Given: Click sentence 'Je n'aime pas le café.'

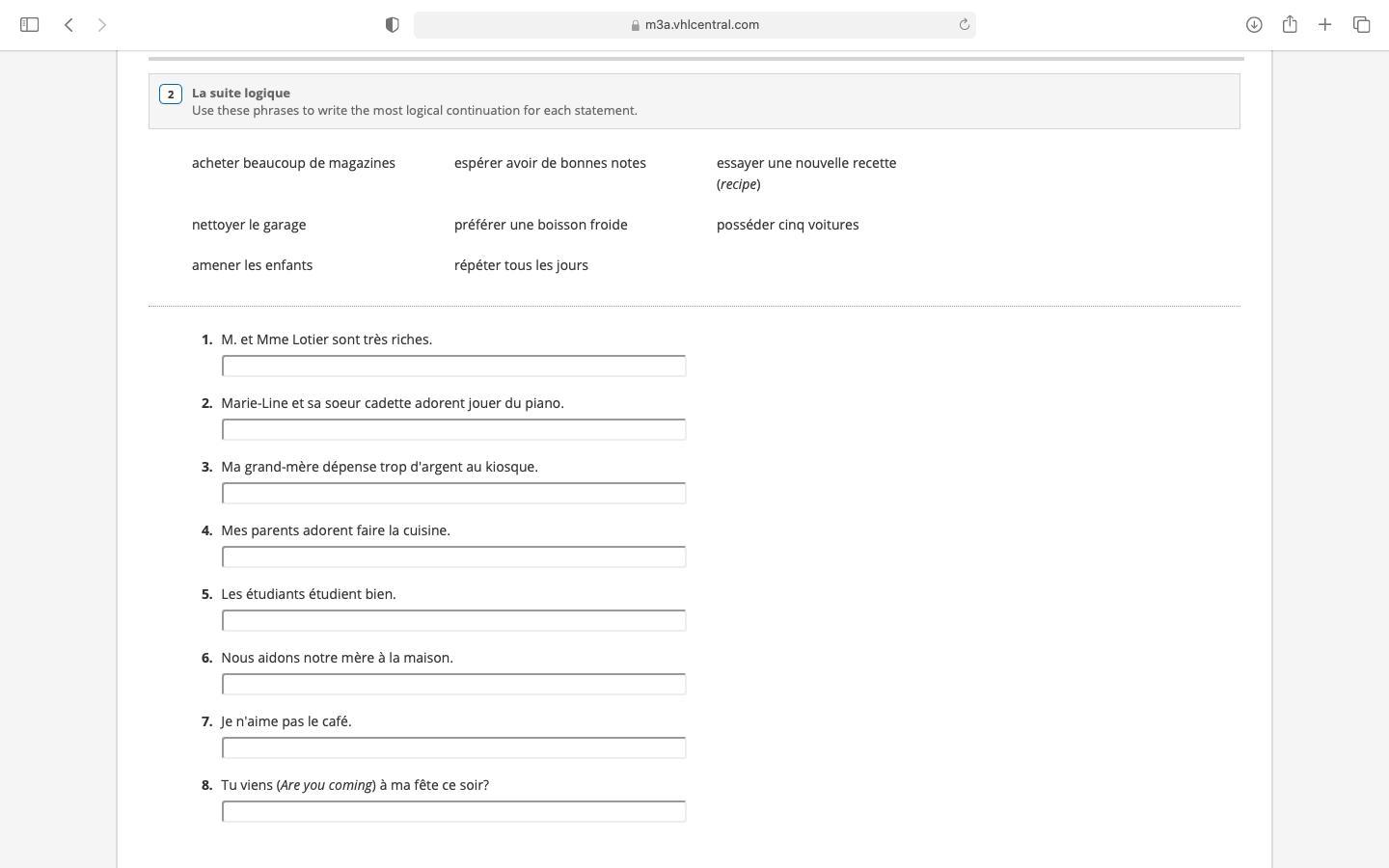Looking at the screenshot, I should (x=286, y=721).
